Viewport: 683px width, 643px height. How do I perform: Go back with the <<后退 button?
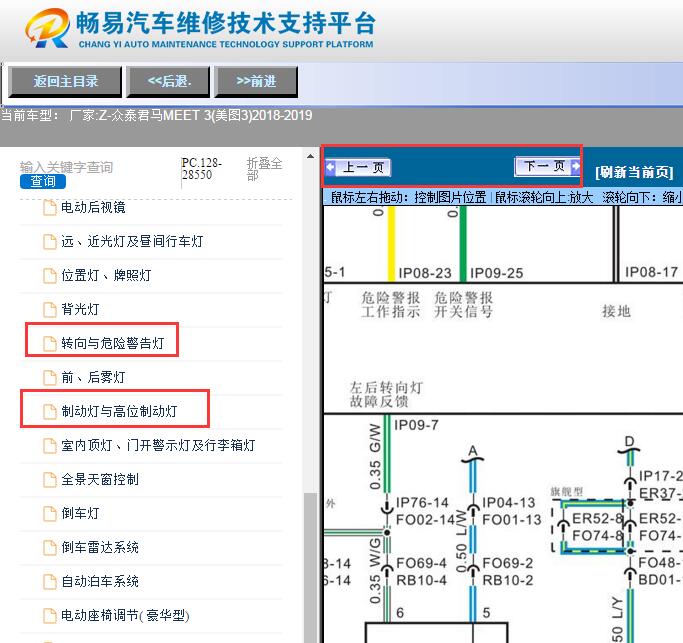coord(169,81)
